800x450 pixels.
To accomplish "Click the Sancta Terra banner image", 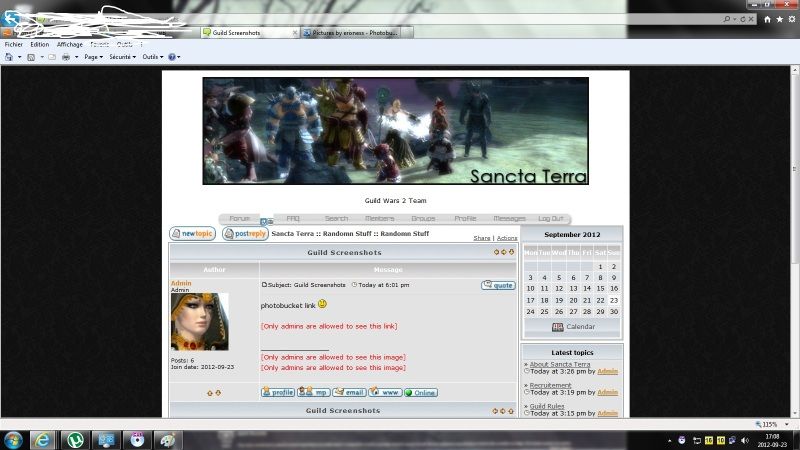I will point(395,131).
